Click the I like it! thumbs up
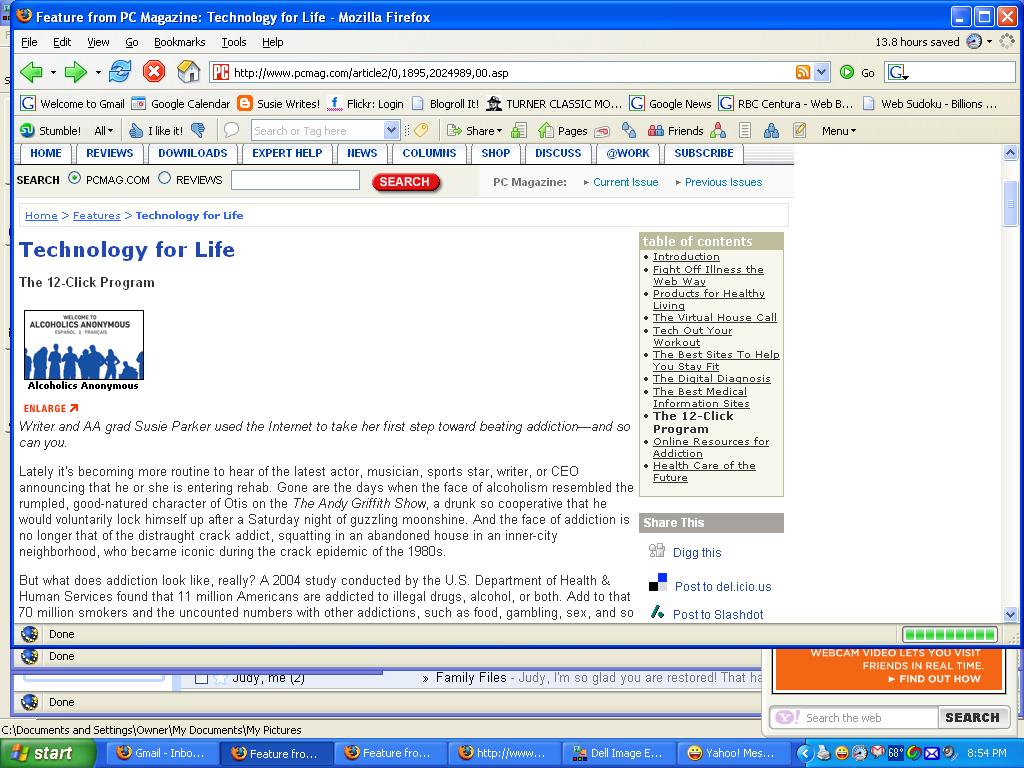This screenshot has height=768, width=1024. pyautogui.click(x=156, y=131)
